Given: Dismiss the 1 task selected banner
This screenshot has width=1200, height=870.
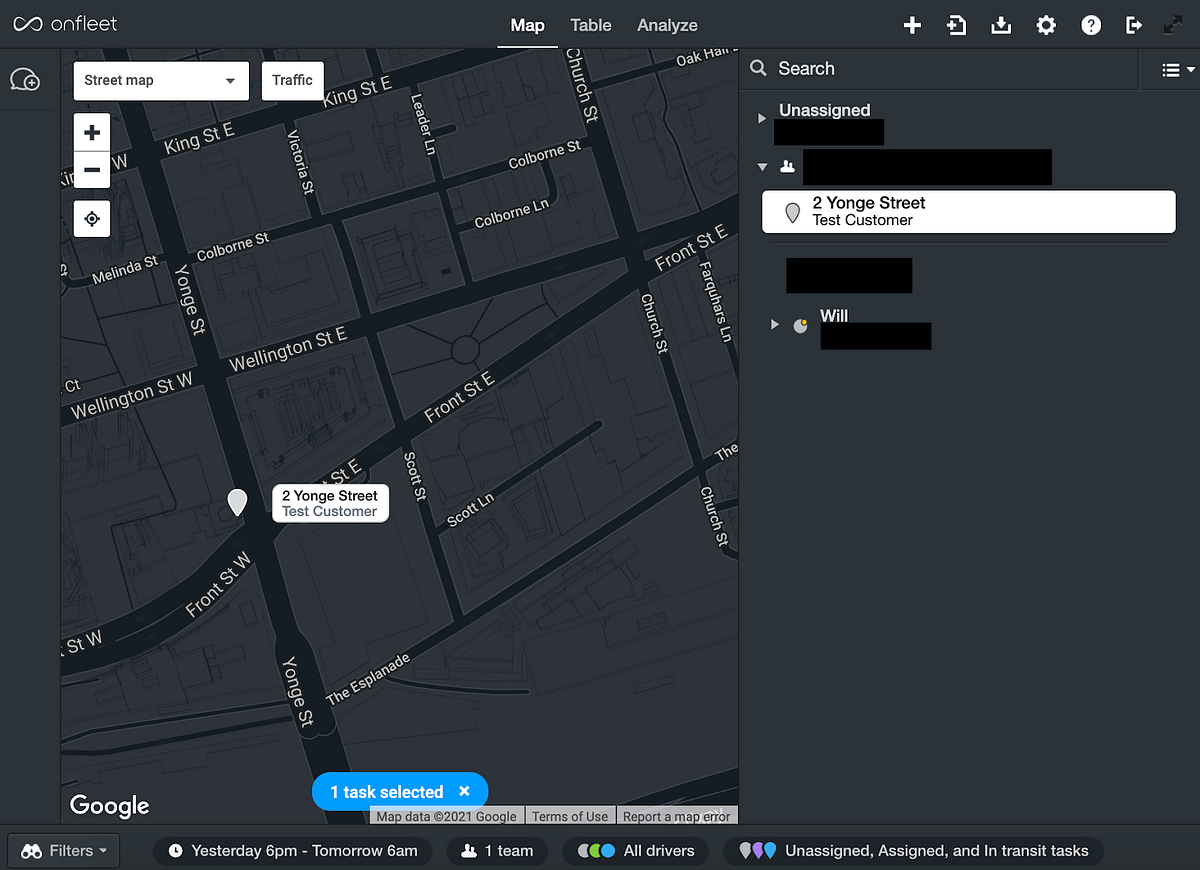Looking at the screenshot, I should (x=464, y=790).
